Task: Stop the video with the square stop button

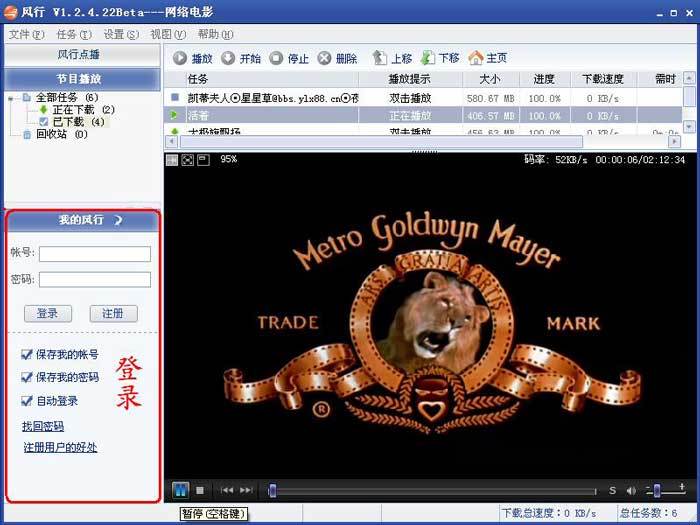Action: [x=200, y=490]
